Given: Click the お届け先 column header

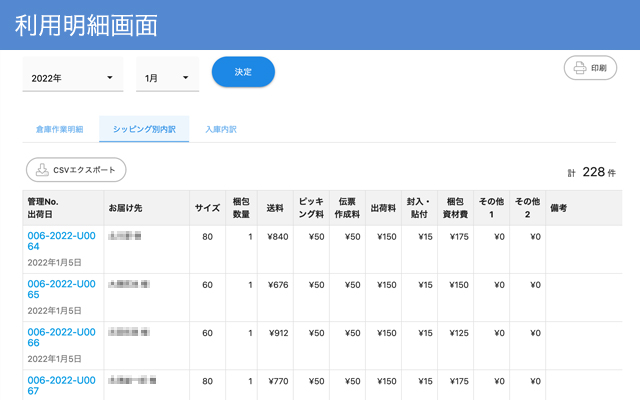Looking at the screenshot, I should 127,208.
